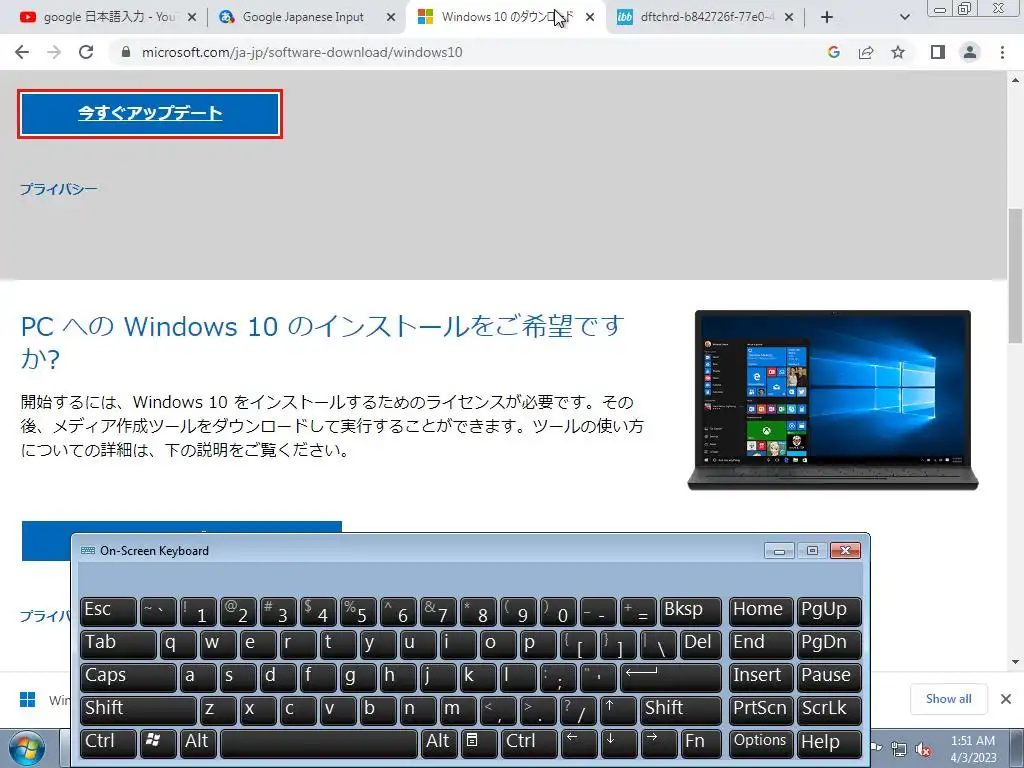Click the page vertical scrollbar thumb
Screen dimensions: 1024x768
pyautogui.click(x=1016, y=274)
